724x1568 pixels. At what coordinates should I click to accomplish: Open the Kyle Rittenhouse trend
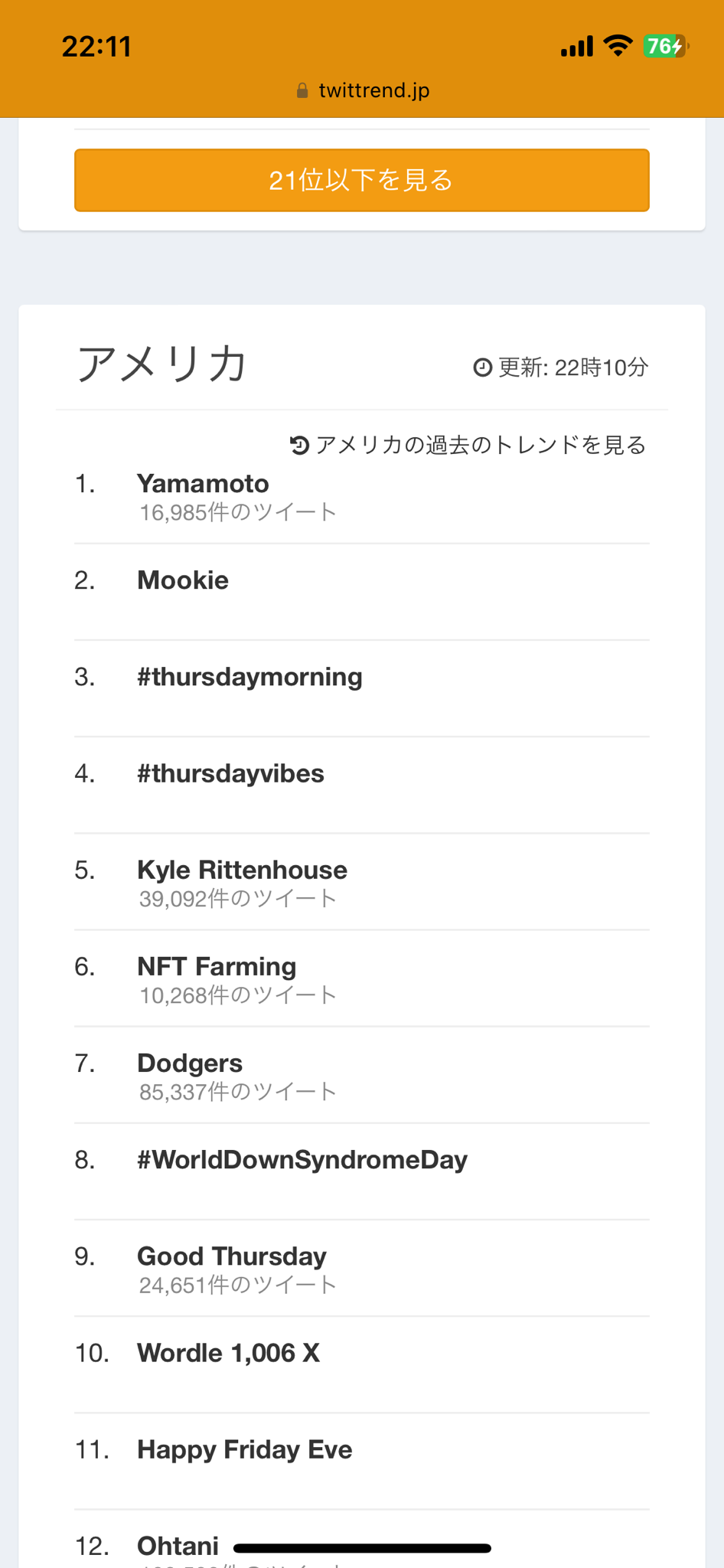pos(242,870)
